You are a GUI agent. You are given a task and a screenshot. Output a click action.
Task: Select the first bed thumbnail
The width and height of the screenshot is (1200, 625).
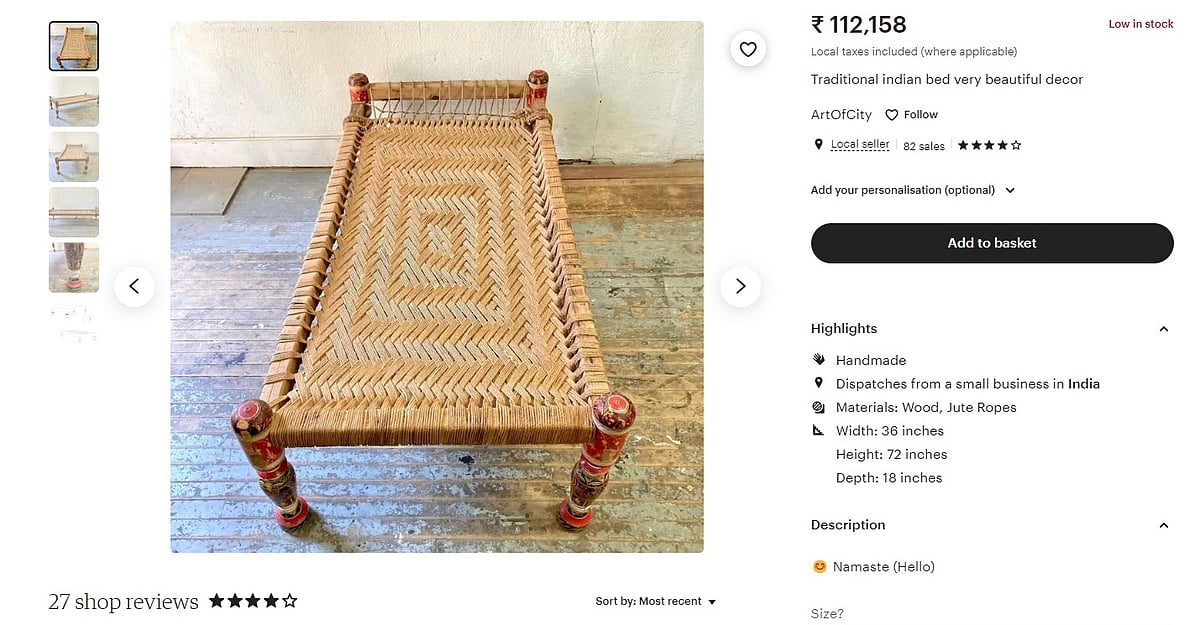pos(74,46)
